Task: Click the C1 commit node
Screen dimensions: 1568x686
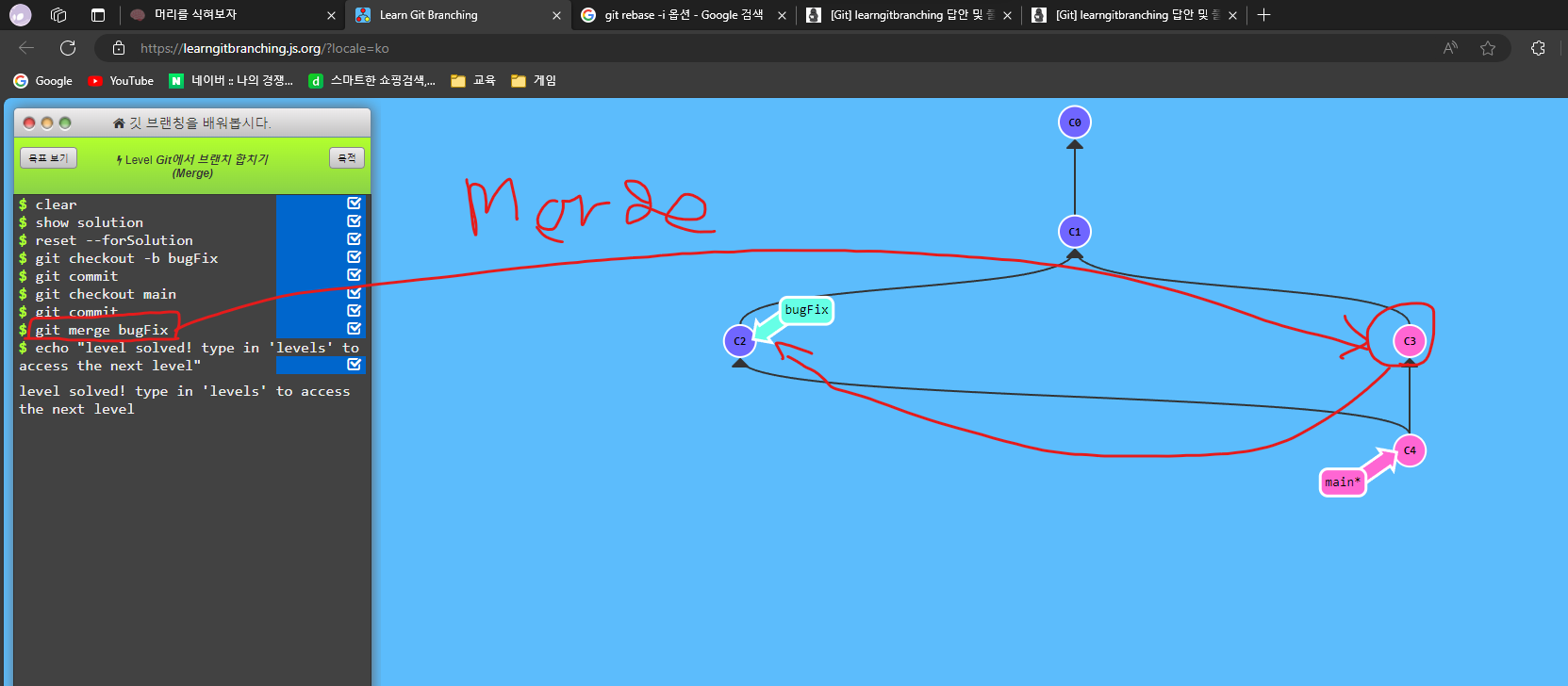Action: click(1075, 232)
